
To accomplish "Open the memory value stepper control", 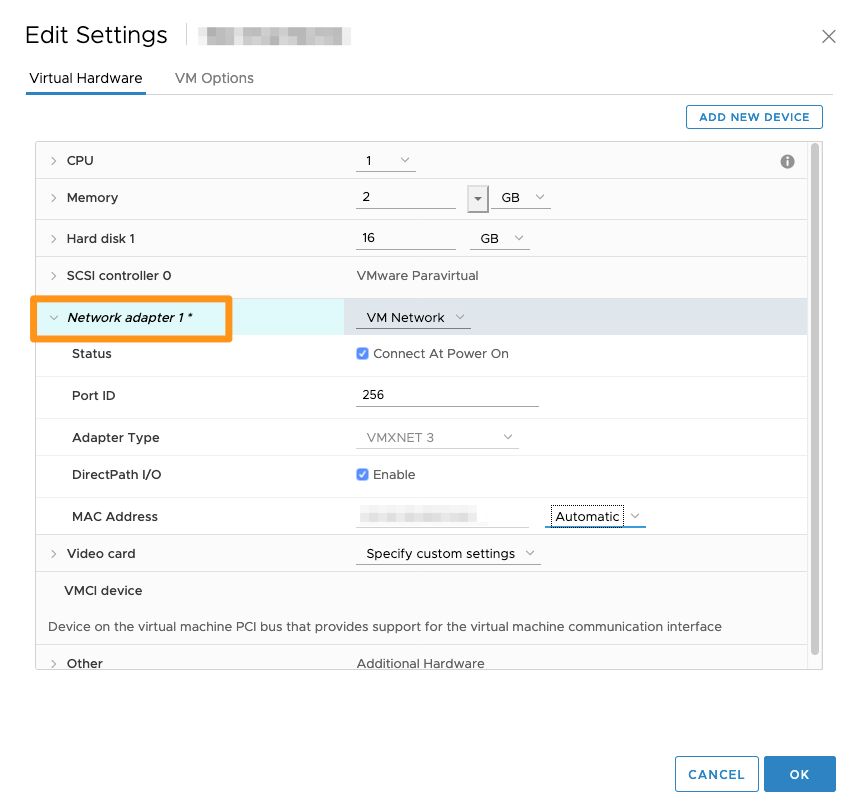I will pyautogui.click(x=477, y=197).
